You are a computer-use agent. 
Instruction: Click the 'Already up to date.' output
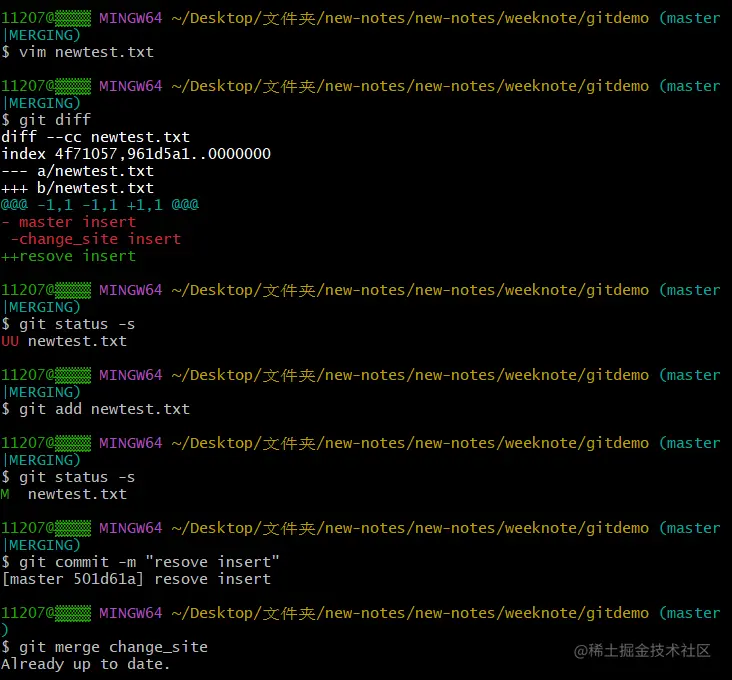point(85,664)
